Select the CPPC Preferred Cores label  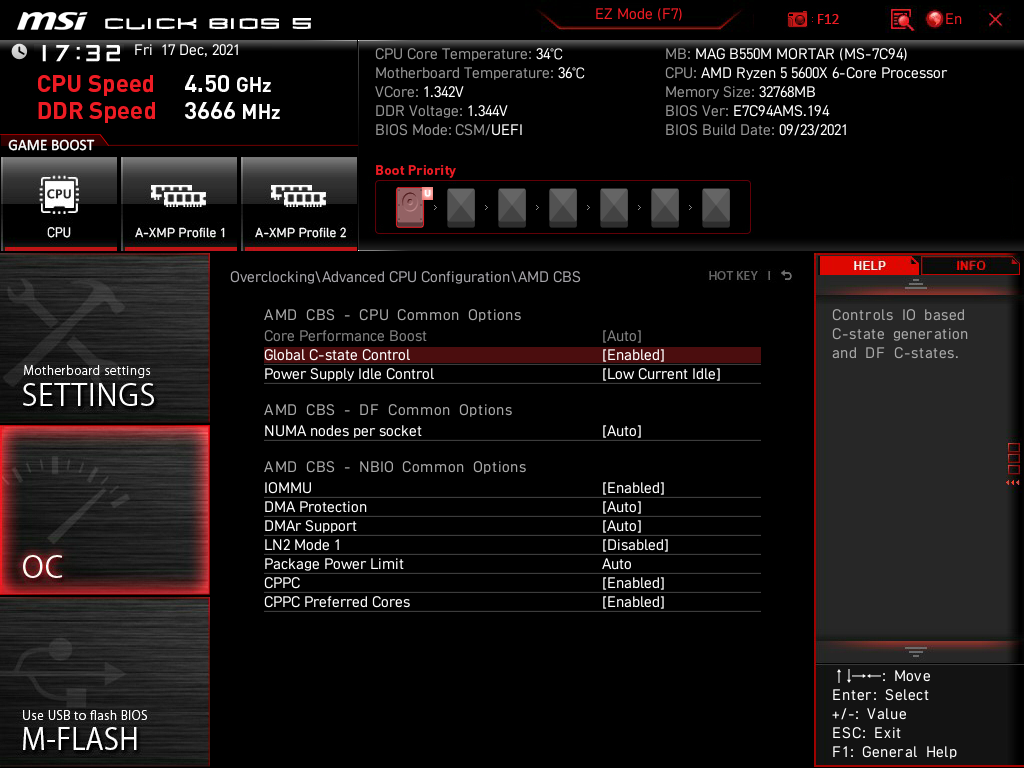[x=337, y=601]
